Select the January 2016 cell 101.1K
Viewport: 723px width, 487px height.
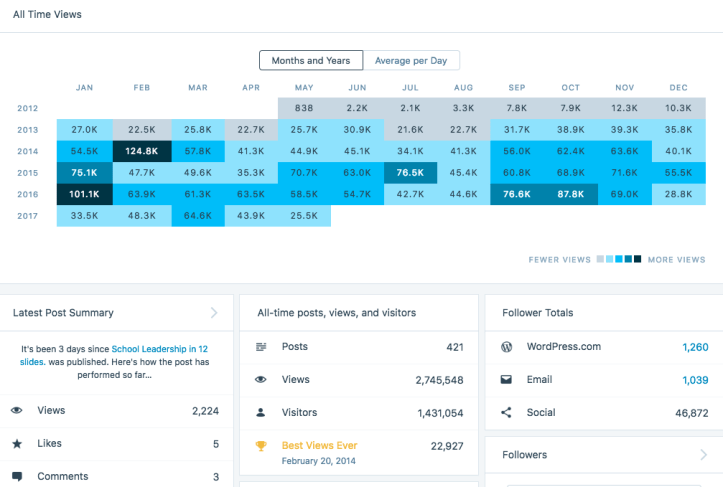tap(85, 194)
